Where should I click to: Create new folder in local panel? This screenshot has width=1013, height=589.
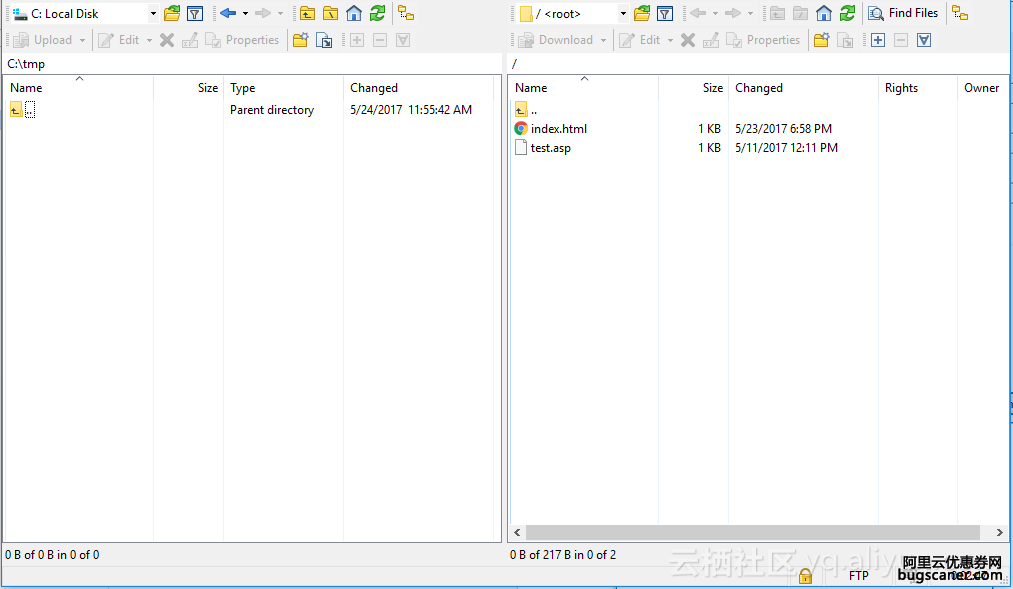pyautogui.click(x=300, y=40)
